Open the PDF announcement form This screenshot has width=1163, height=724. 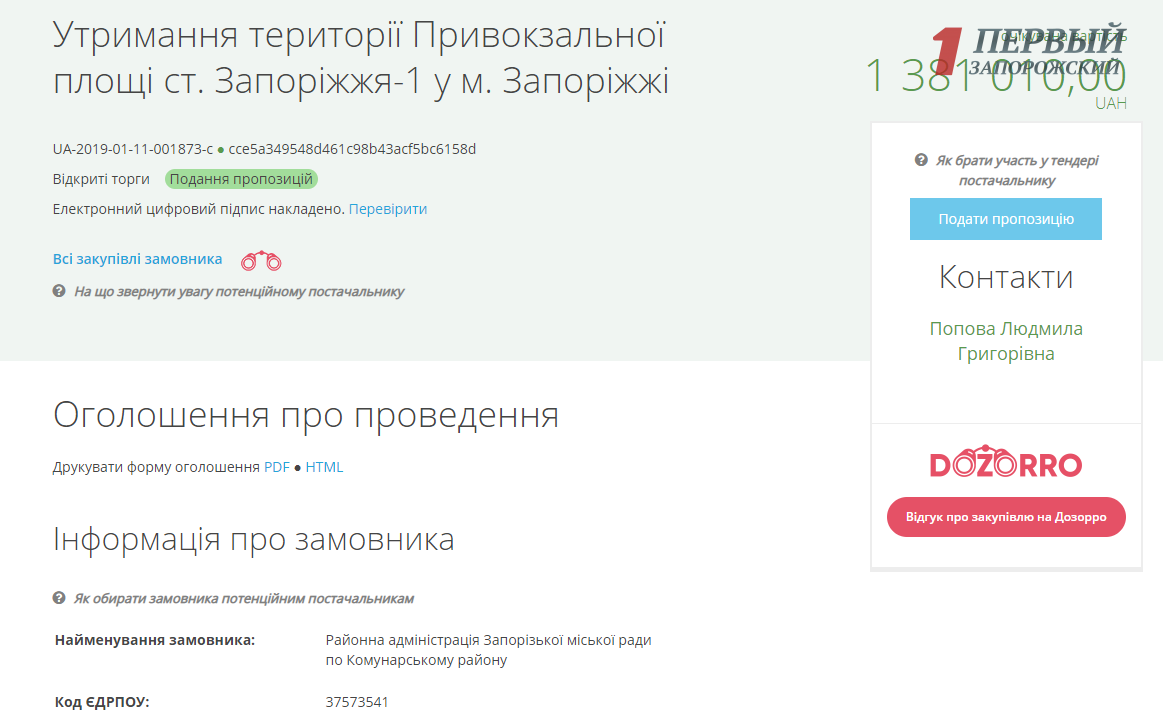click(276, 467)
